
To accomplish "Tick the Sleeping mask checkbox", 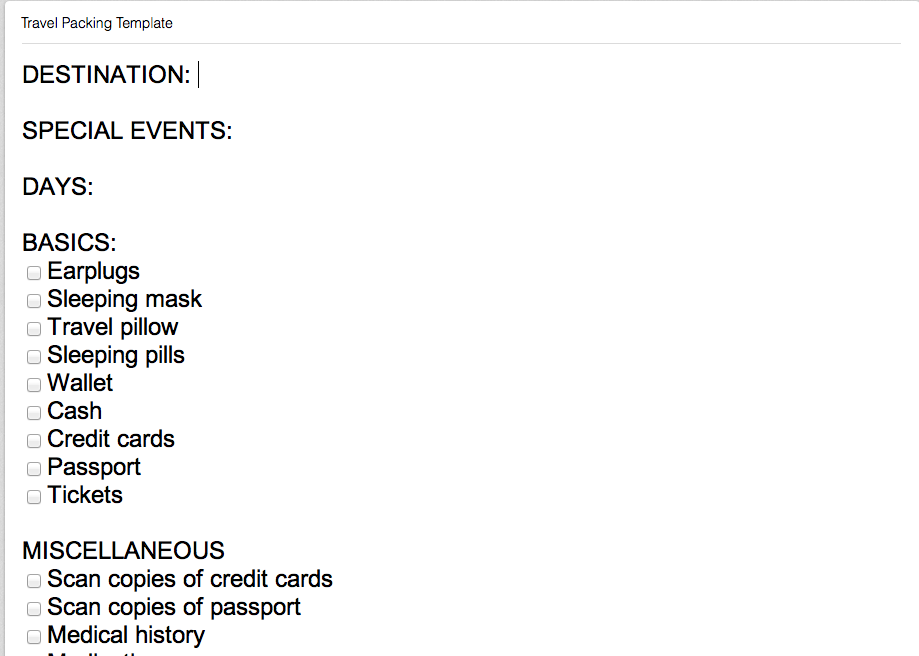I will 34,300.
